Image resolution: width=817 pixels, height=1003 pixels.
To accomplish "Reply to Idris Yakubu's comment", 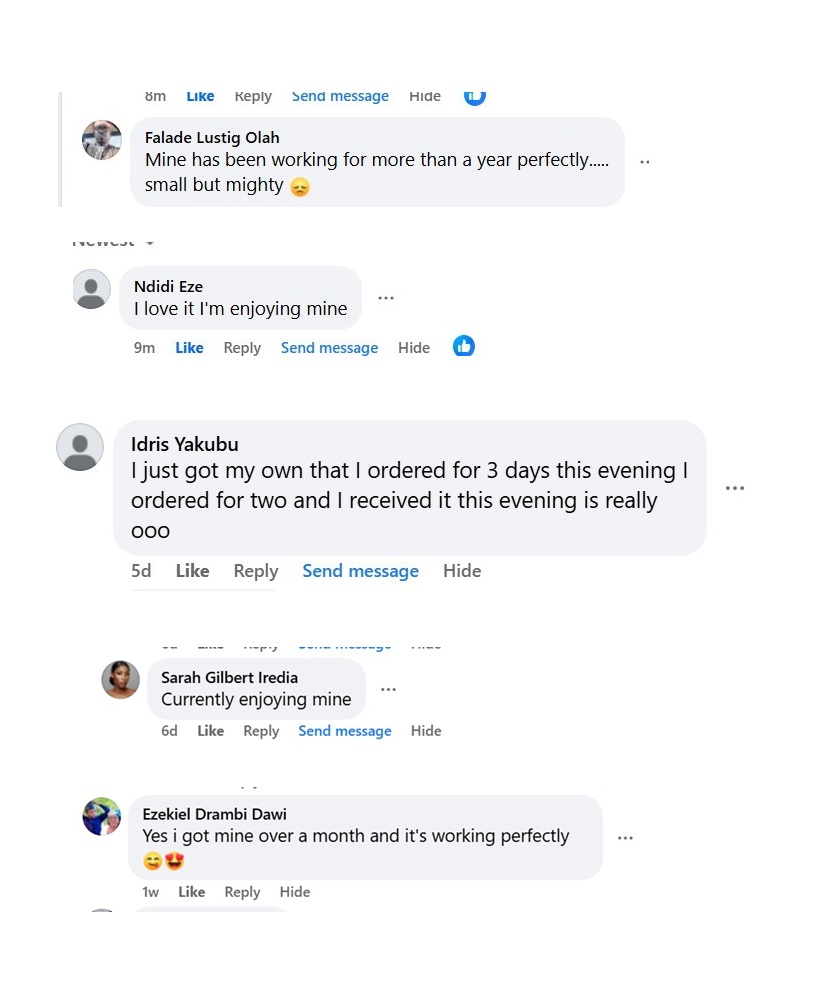I will [256, 571].
